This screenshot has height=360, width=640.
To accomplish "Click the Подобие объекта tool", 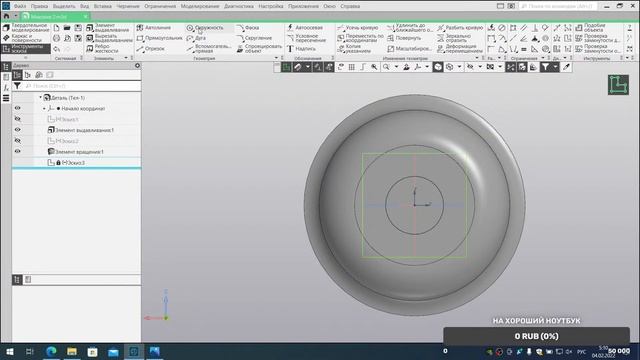I will (590, 28).
